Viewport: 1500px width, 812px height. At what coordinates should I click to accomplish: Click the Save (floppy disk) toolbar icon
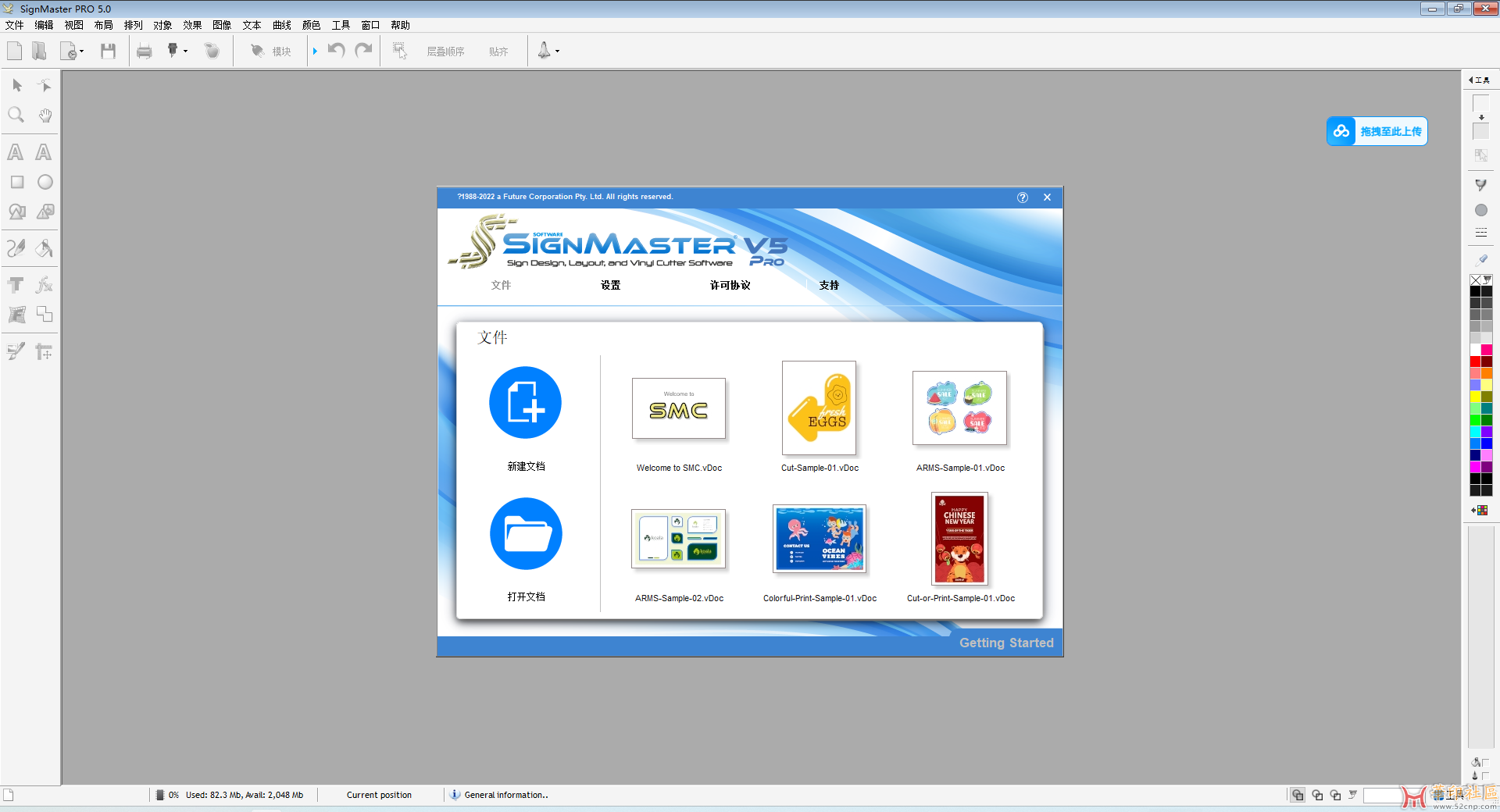click(x=108, y=52)
